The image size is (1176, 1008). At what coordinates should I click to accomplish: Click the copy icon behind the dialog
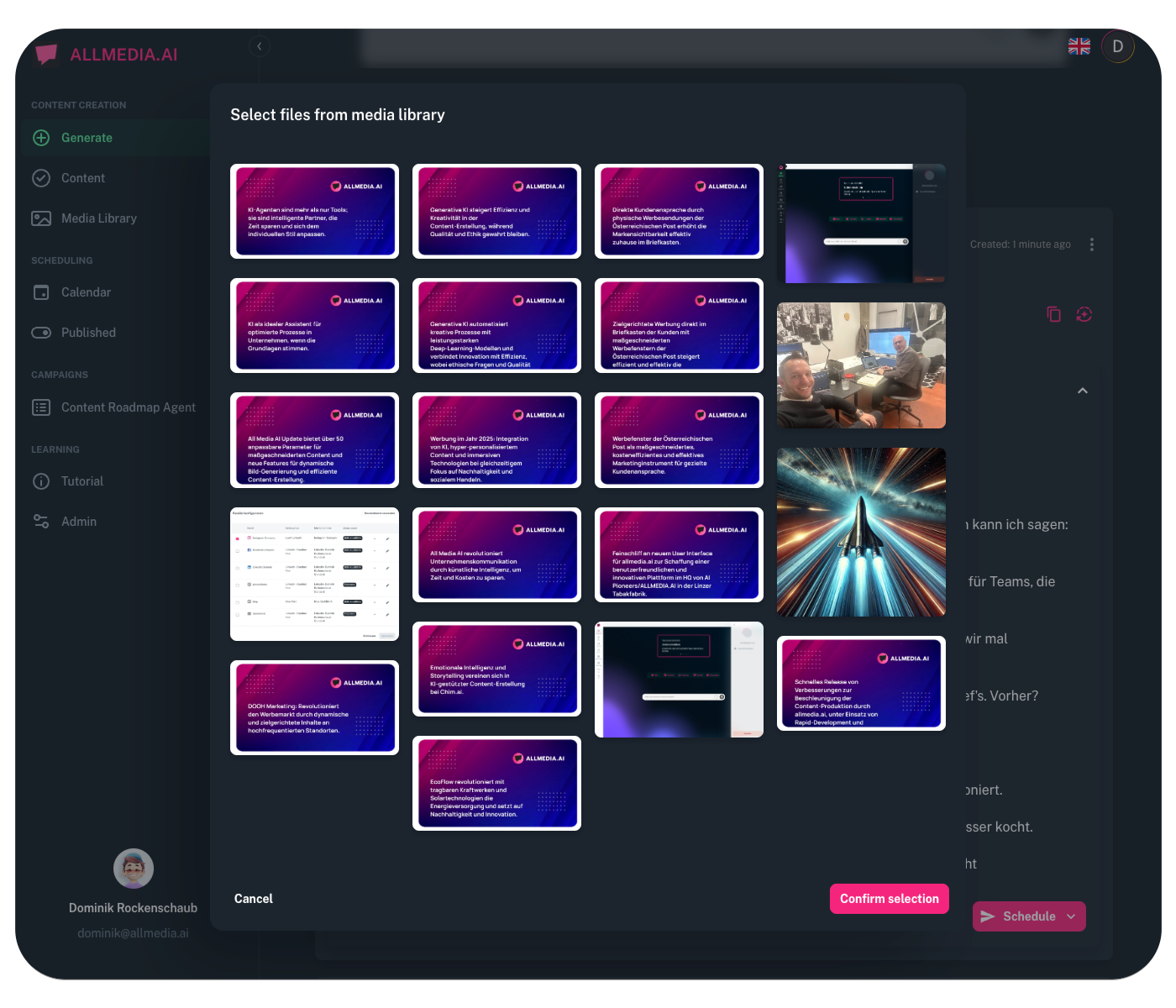click(1053, 314)
